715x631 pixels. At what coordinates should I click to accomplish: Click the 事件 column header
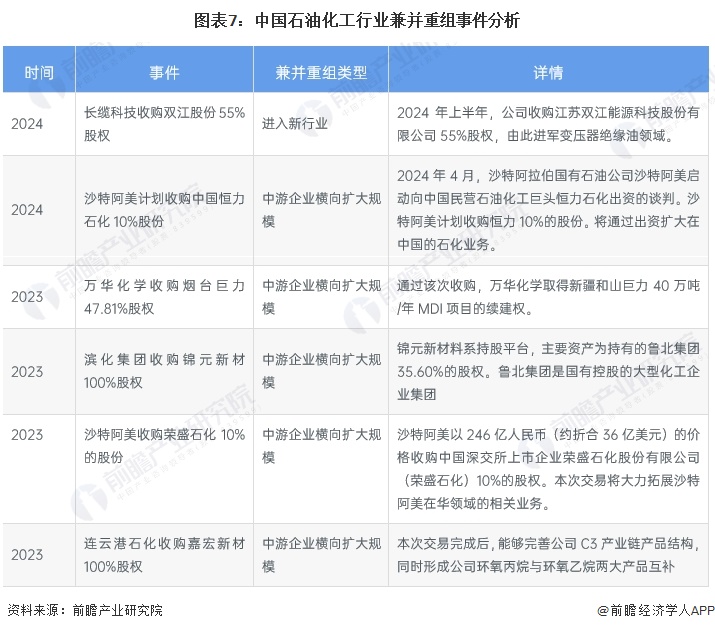164,72
